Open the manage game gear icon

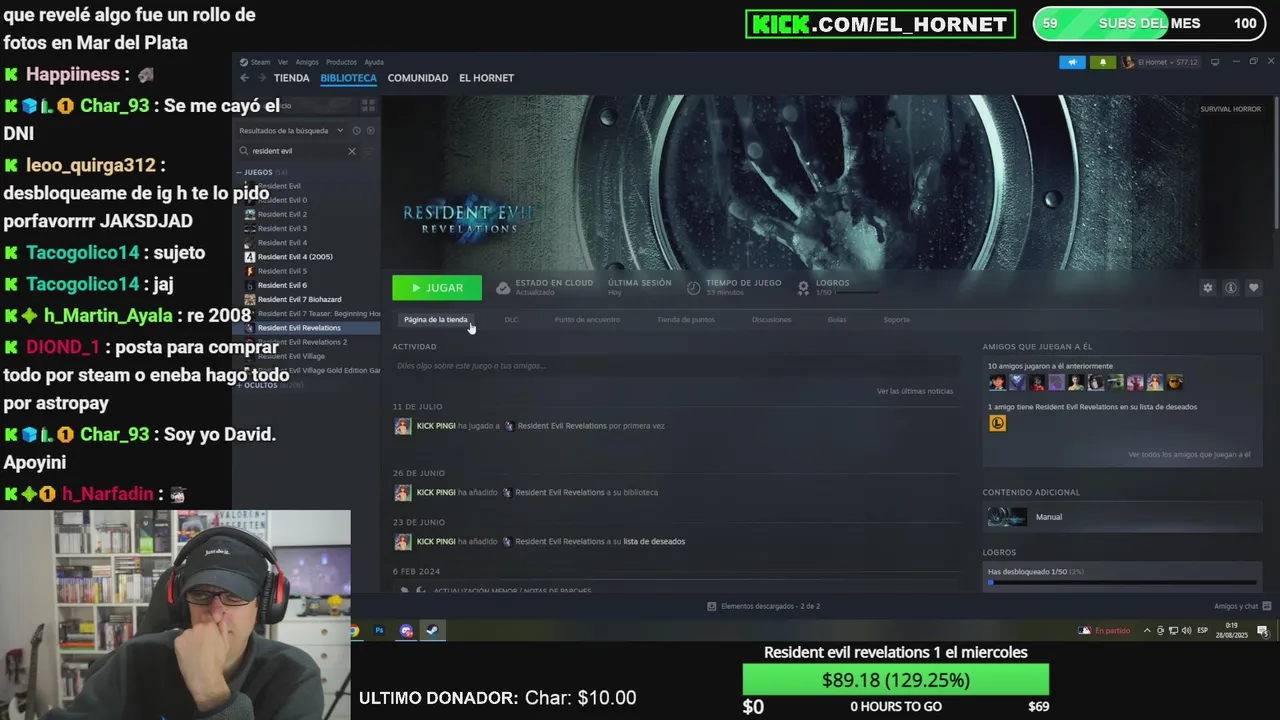1208,288
